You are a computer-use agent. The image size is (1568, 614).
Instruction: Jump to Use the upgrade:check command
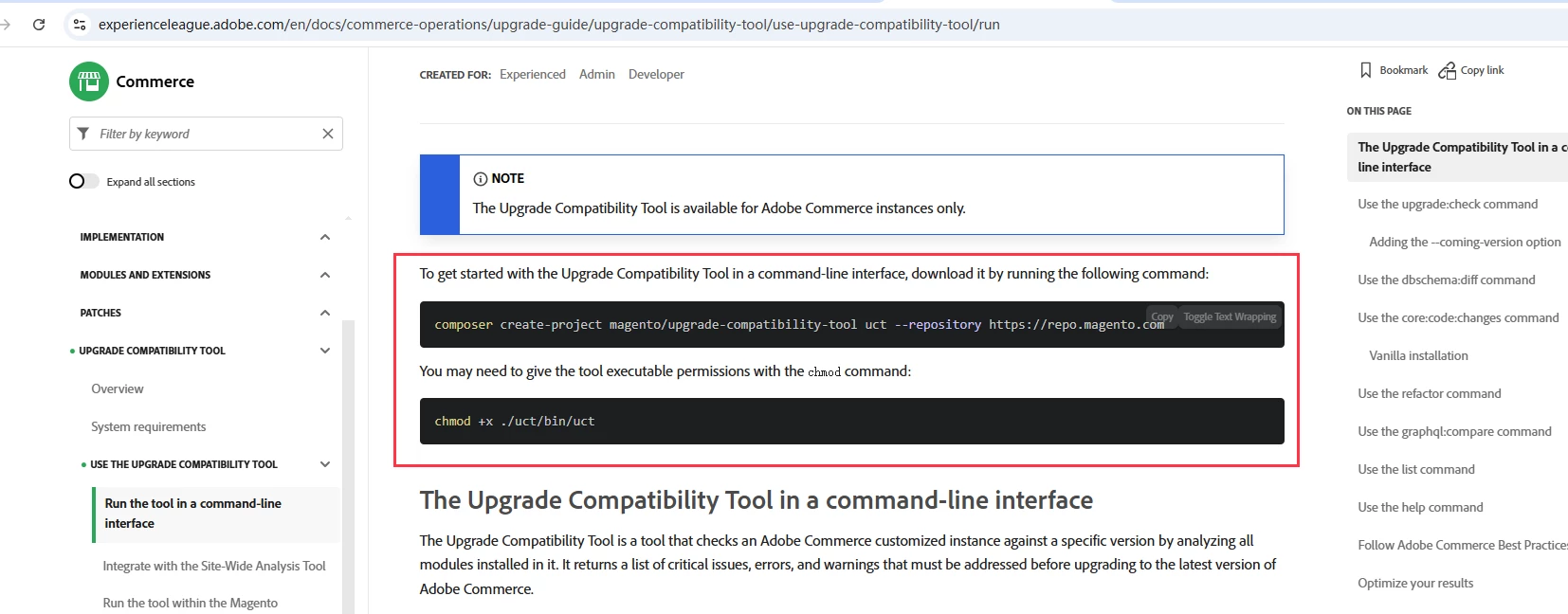tap(1448, 204)
